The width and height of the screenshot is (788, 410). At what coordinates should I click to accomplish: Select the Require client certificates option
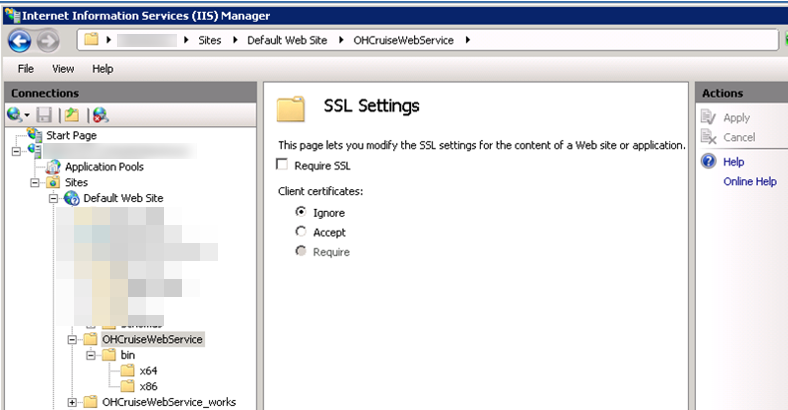(x=301, y=251)
